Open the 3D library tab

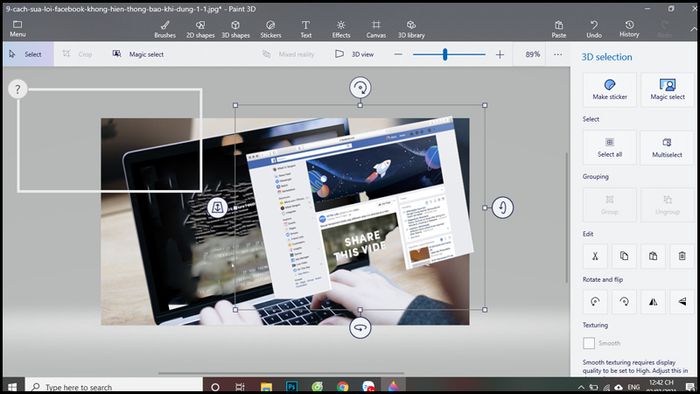point(411,29)
